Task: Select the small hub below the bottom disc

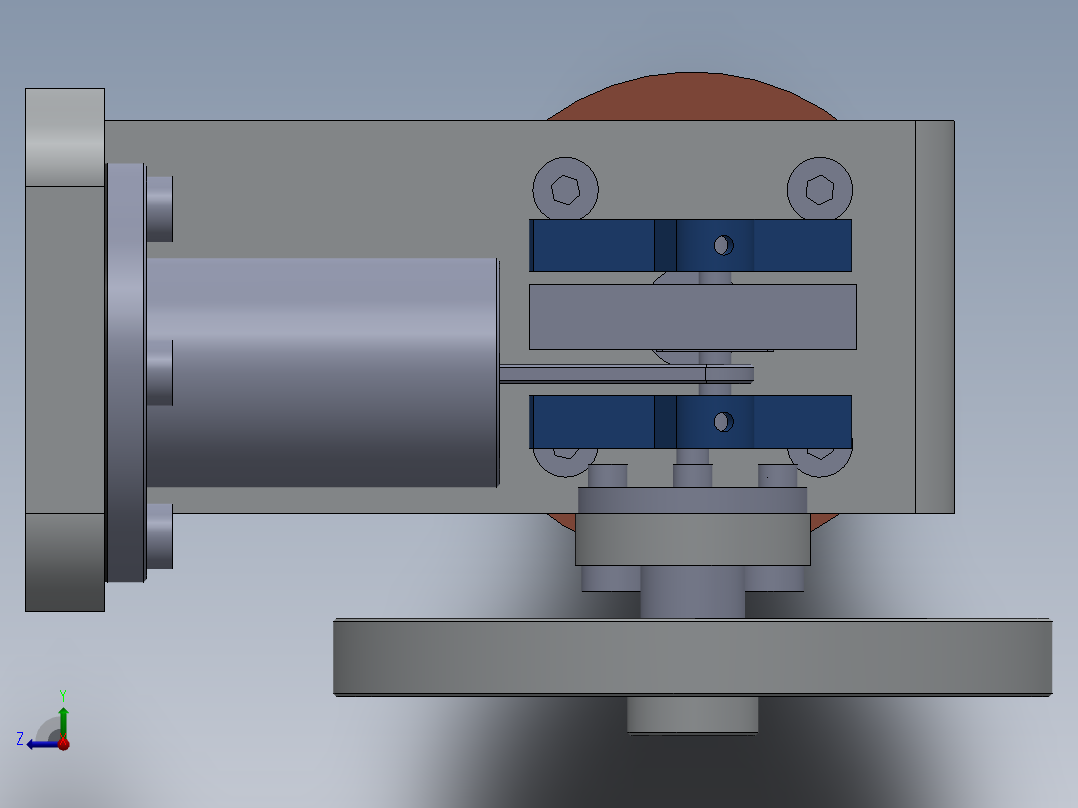Action: pyautogui.click(x=692, y=715)
